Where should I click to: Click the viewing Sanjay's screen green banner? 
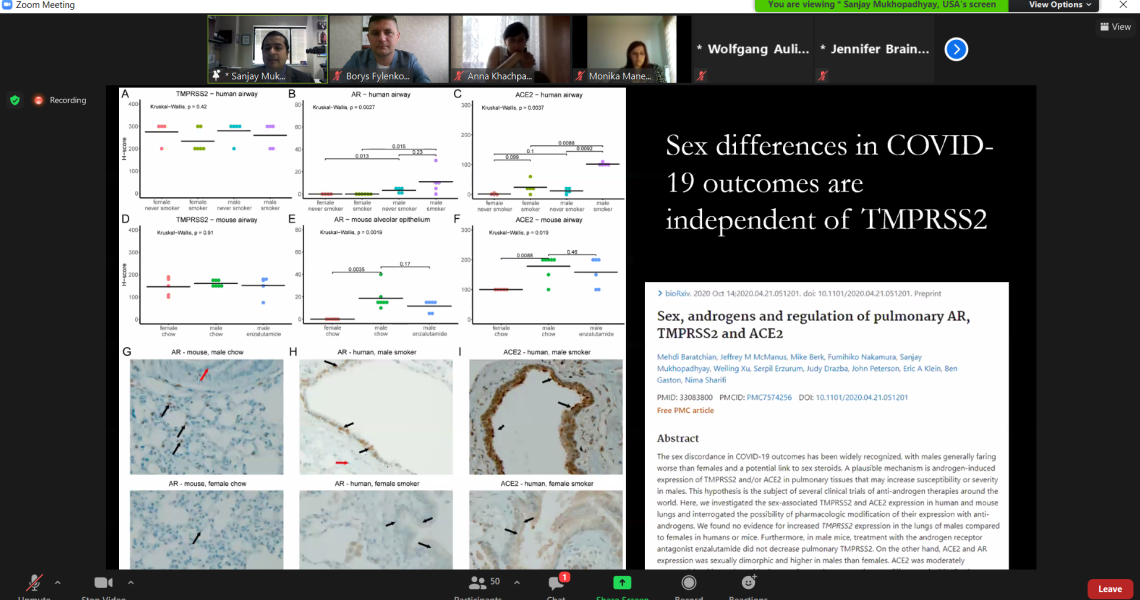pyautogui.click(x=881, y=5)
